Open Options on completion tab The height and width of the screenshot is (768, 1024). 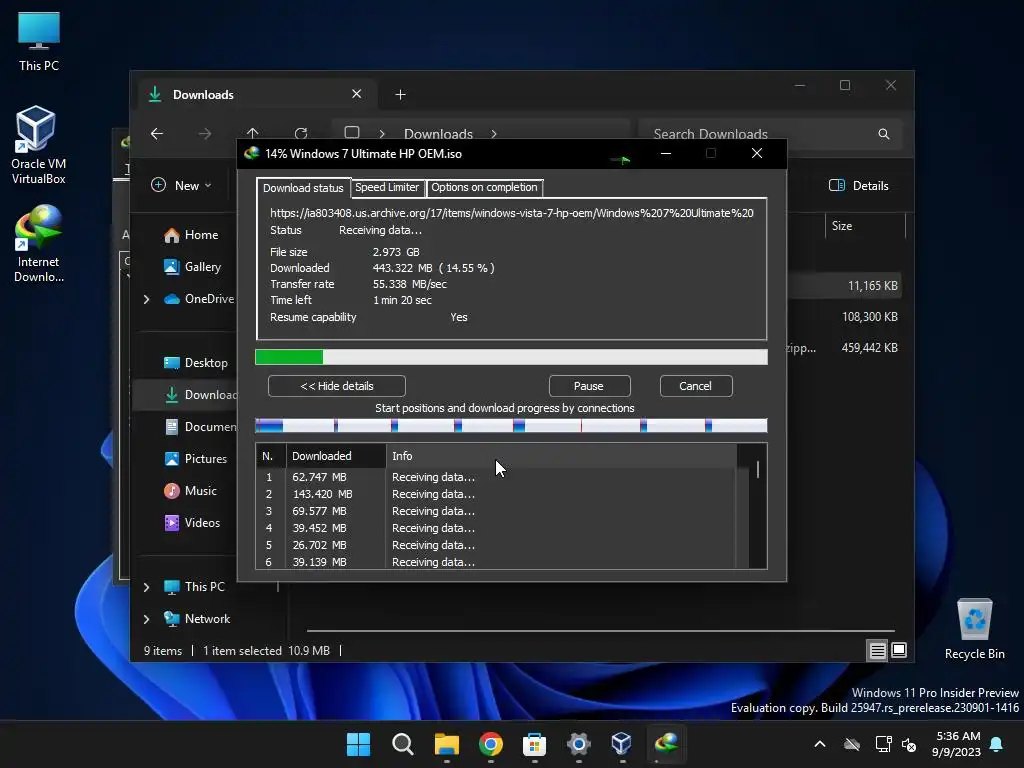point(484,187)
